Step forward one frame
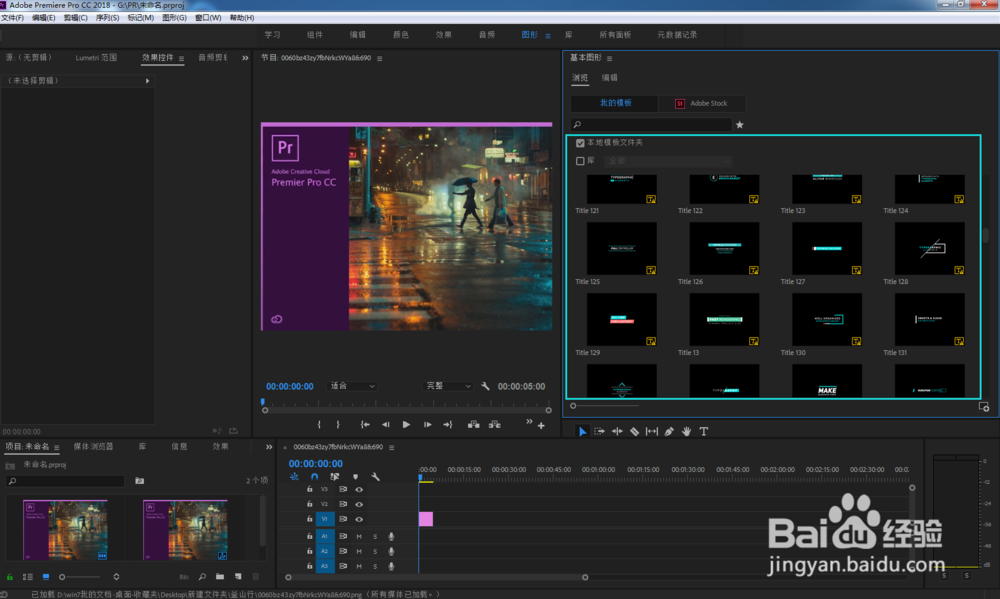 click(x=427, y=425)
